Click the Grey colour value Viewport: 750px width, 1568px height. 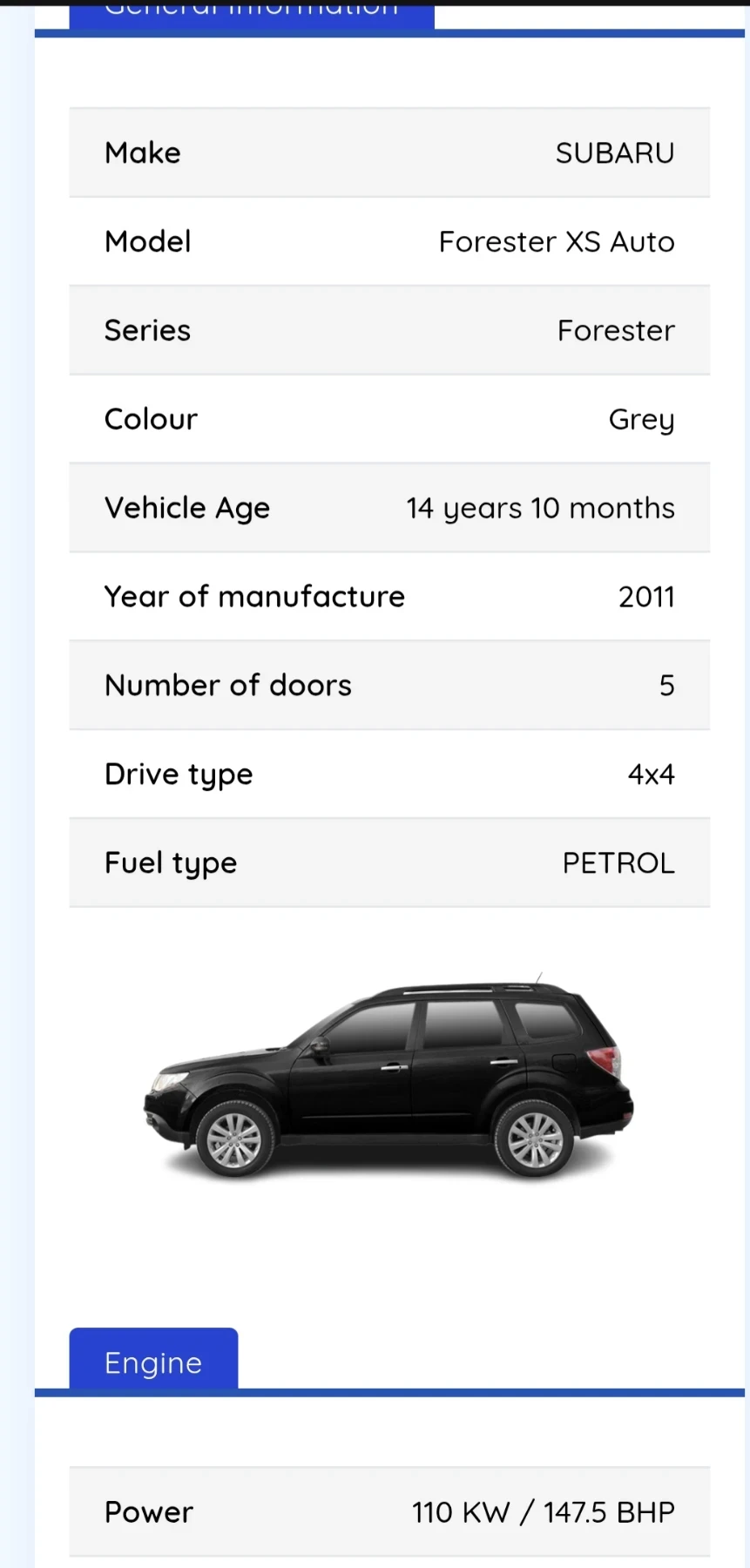pos(641,420)
